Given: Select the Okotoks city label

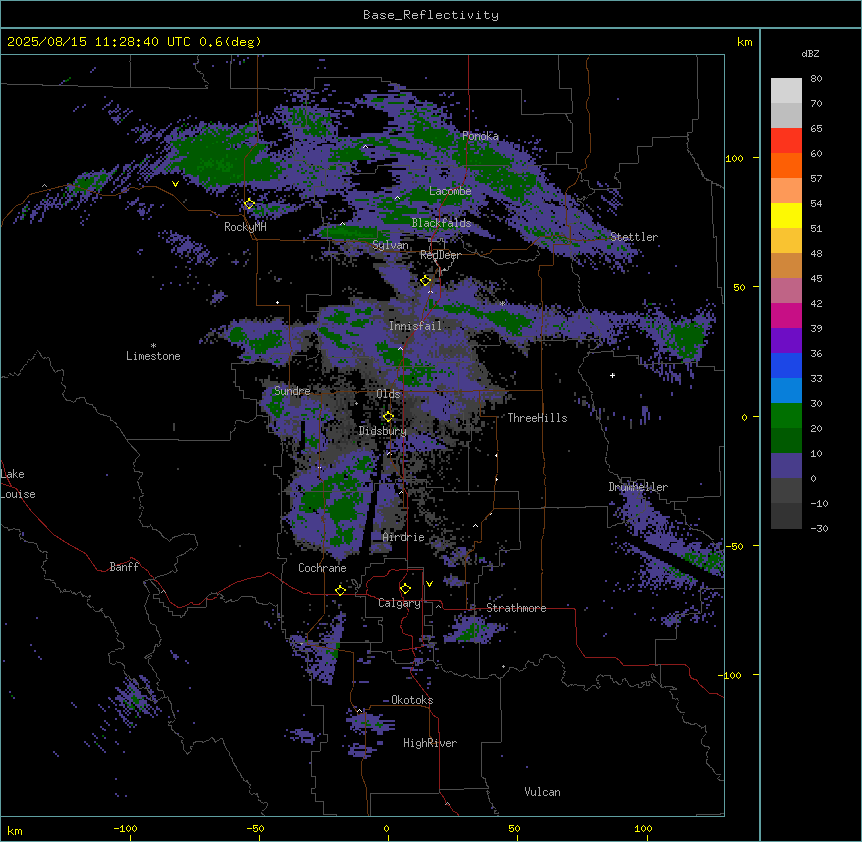Looking at the screenshot, I should [412, 700].
